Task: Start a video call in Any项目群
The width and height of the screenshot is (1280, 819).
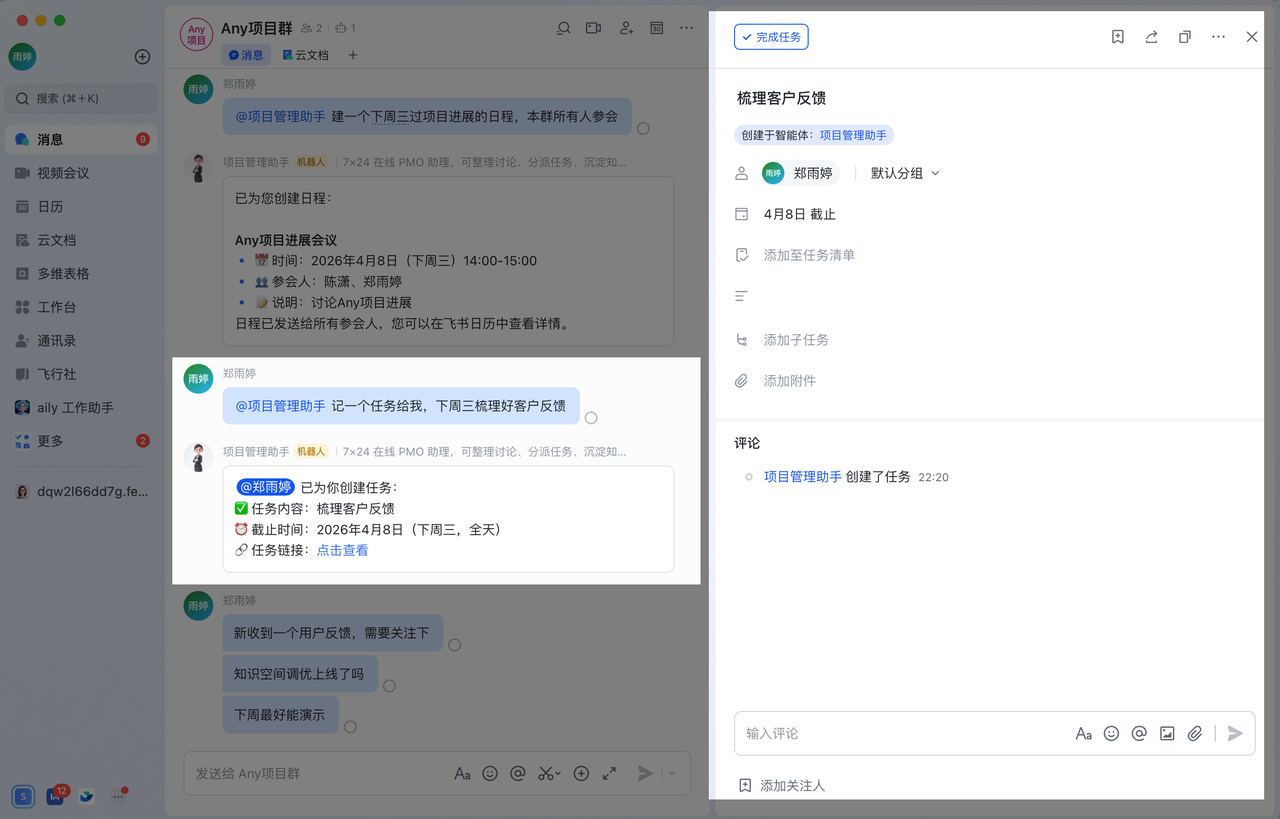Action: click(x=593, y=28)
